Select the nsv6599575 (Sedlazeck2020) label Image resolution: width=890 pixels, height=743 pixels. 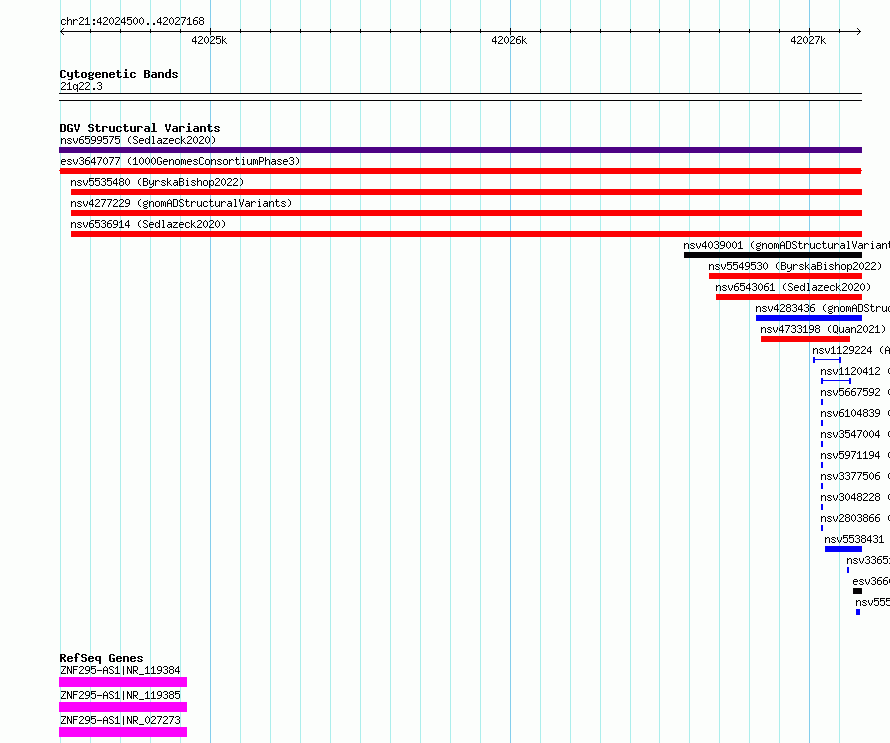138,140
